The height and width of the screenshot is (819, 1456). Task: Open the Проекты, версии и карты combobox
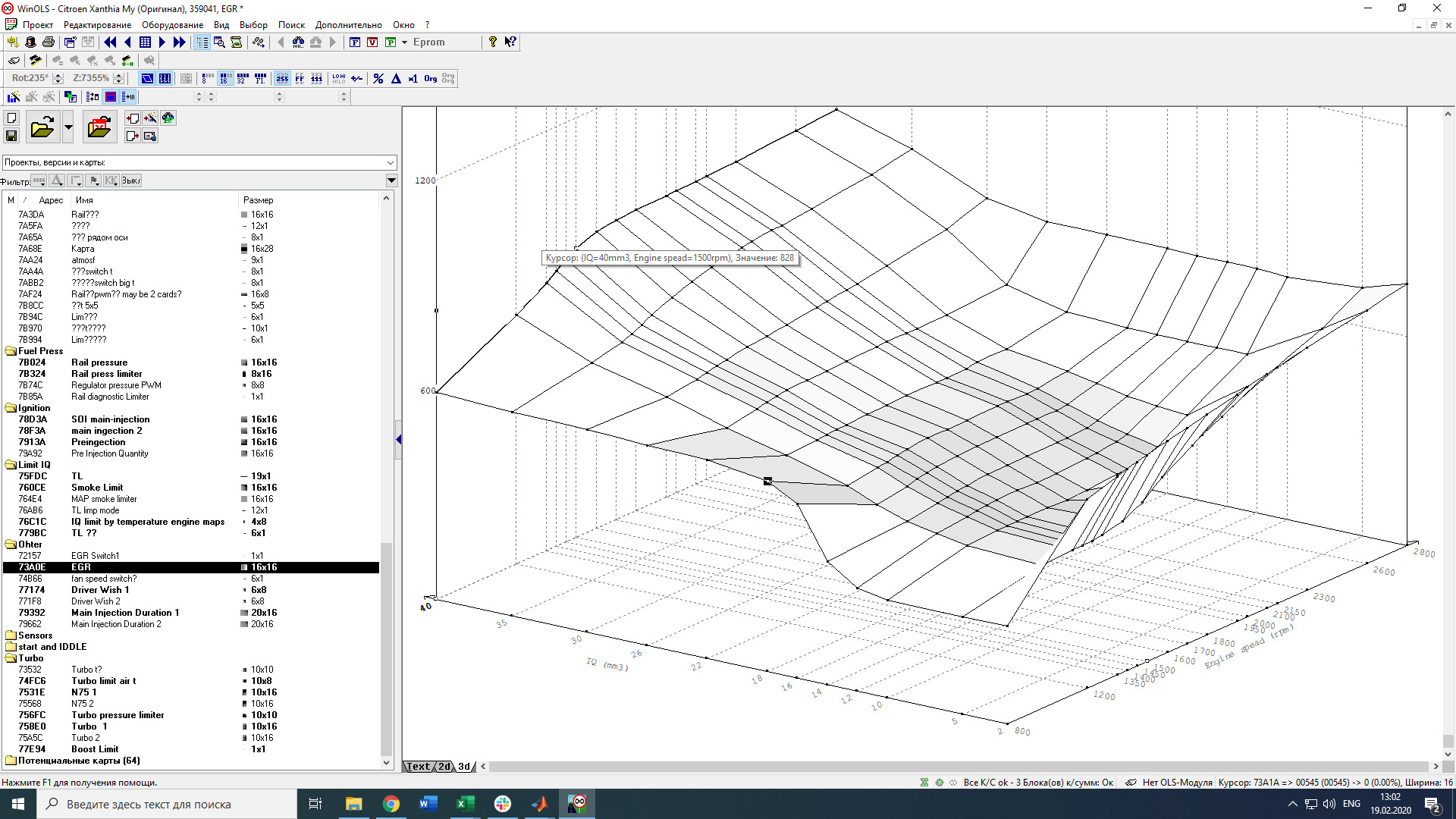(x=199, y=162)
